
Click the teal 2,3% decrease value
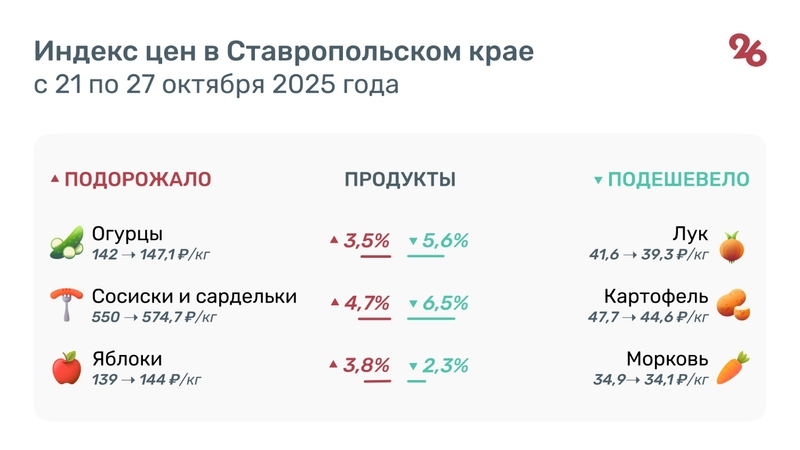pyautogui.click(x=445, y=365)
